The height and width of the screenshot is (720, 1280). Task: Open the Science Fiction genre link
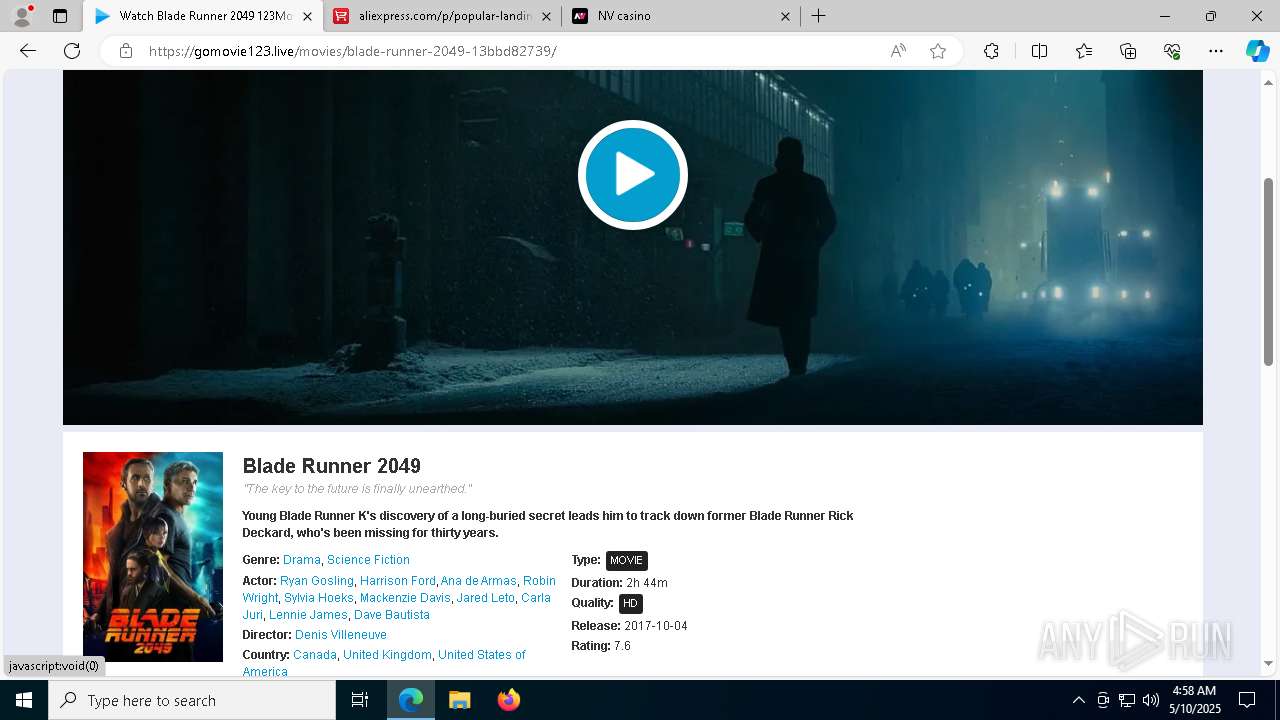pos(368,560)
